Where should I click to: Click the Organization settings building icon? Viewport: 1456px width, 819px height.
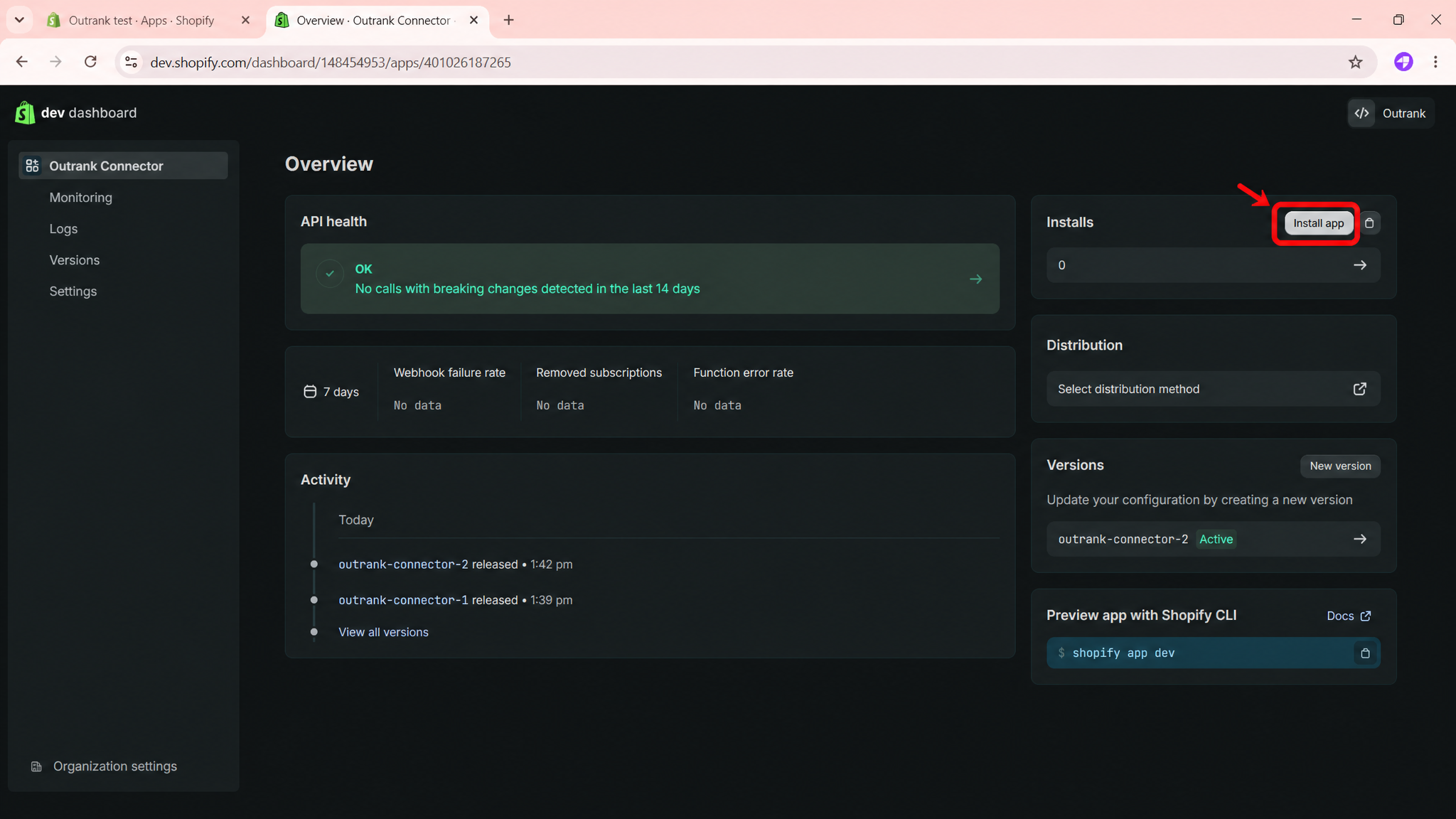[36, 766]
